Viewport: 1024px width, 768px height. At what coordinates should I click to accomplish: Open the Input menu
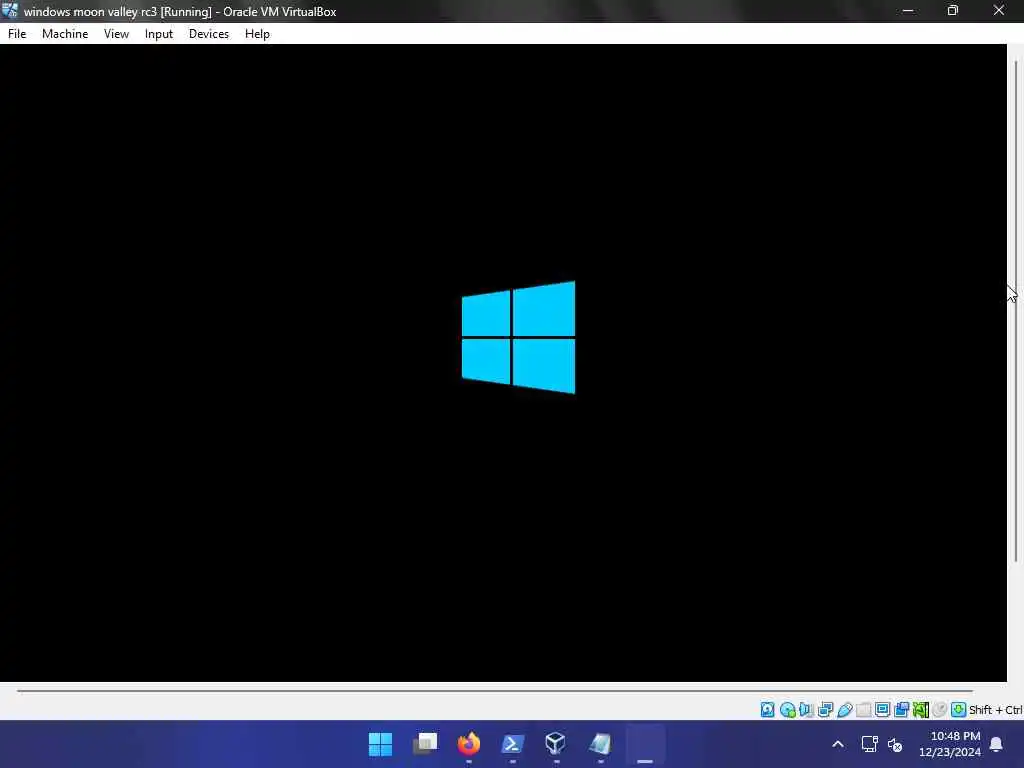(159, 34)
